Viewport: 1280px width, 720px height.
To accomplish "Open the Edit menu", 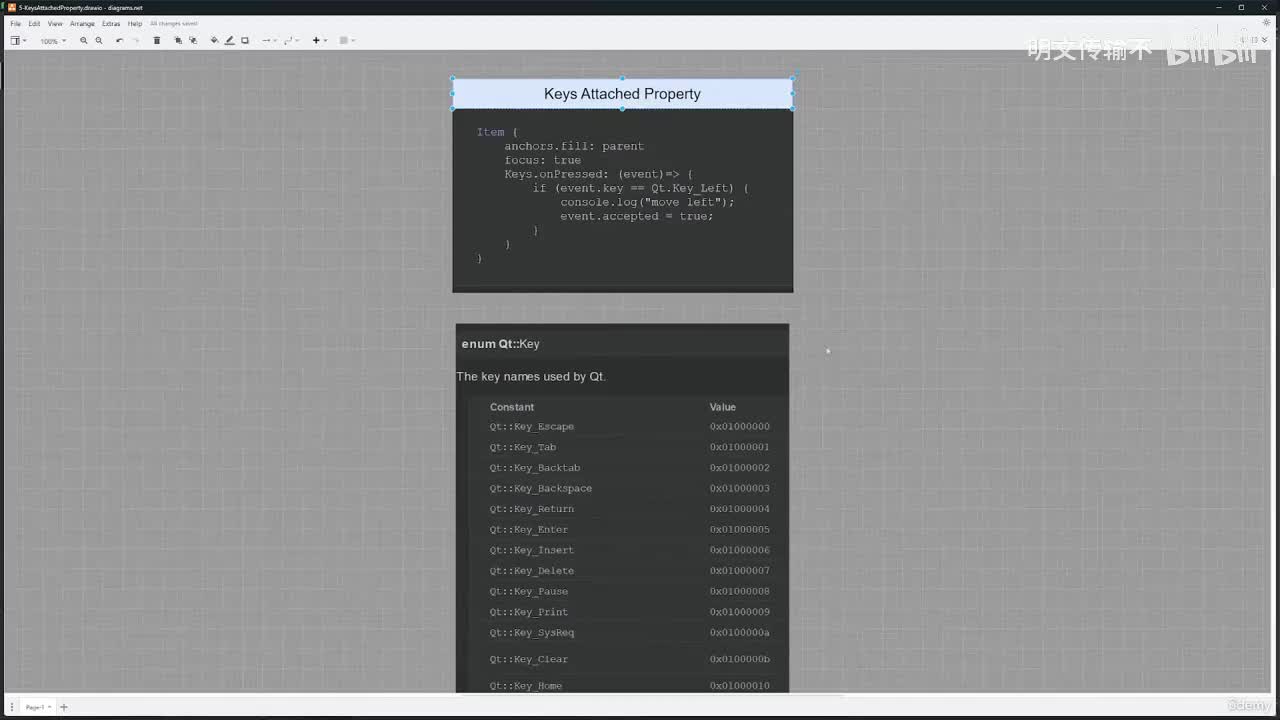I will pos(34,23).
